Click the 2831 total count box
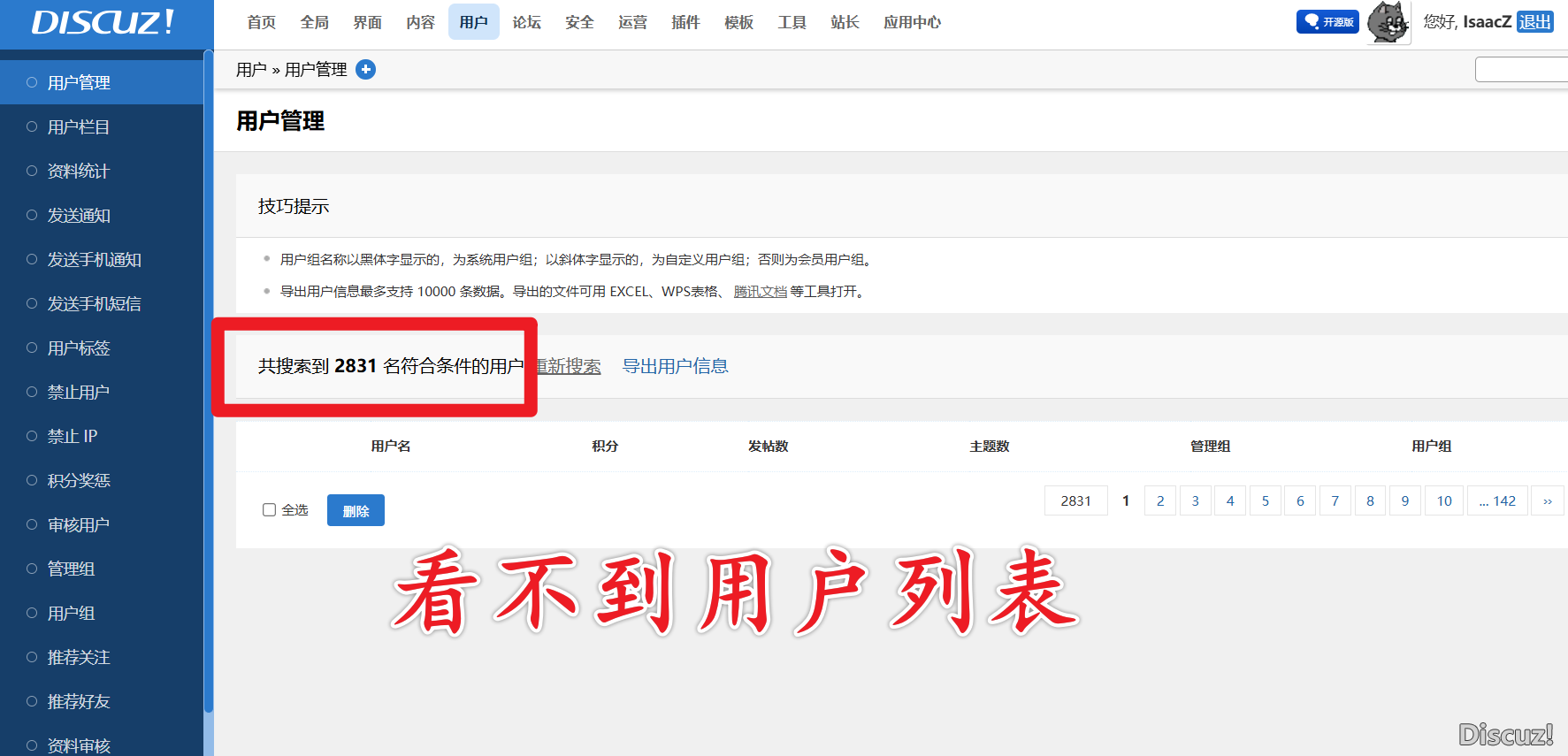This screenshot has height=756, width=1568. [x=1076, y=500]
